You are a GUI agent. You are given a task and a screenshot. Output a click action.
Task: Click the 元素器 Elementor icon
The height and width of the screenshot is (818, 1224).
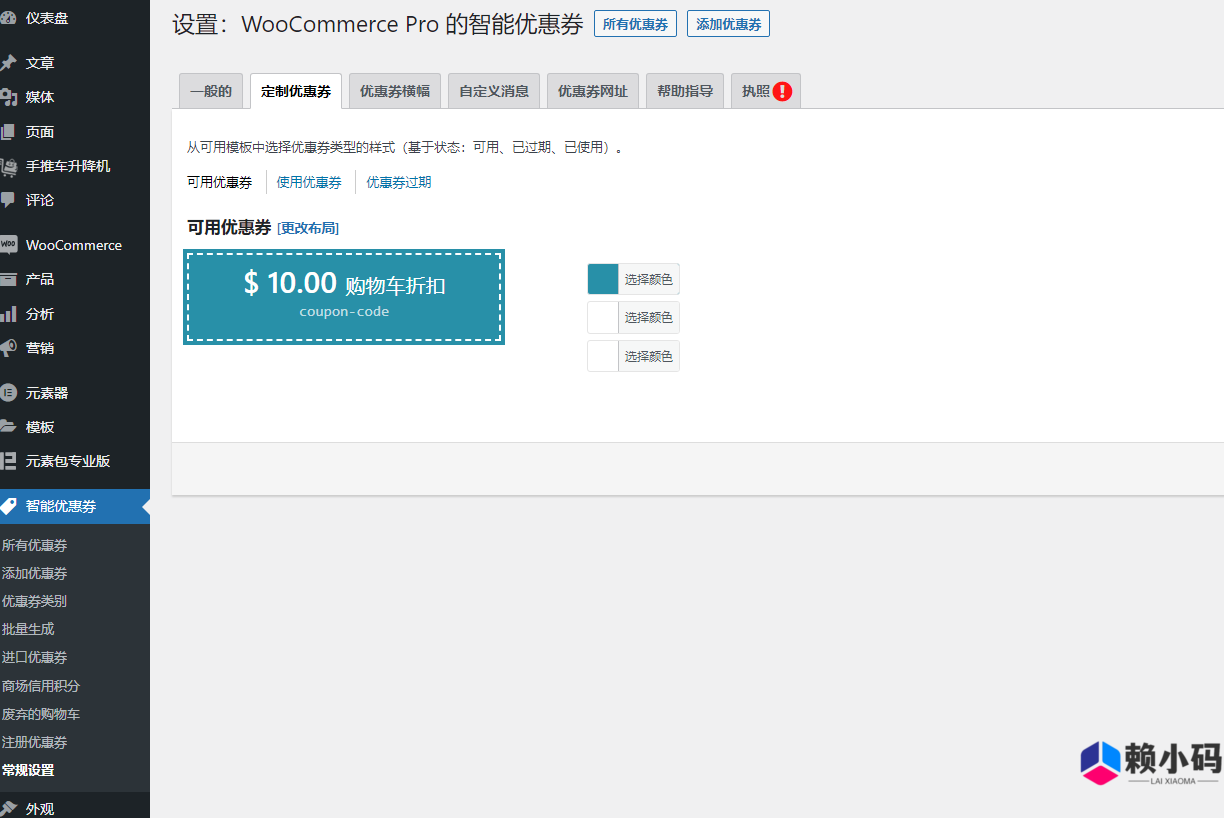[x=8, y=393]
